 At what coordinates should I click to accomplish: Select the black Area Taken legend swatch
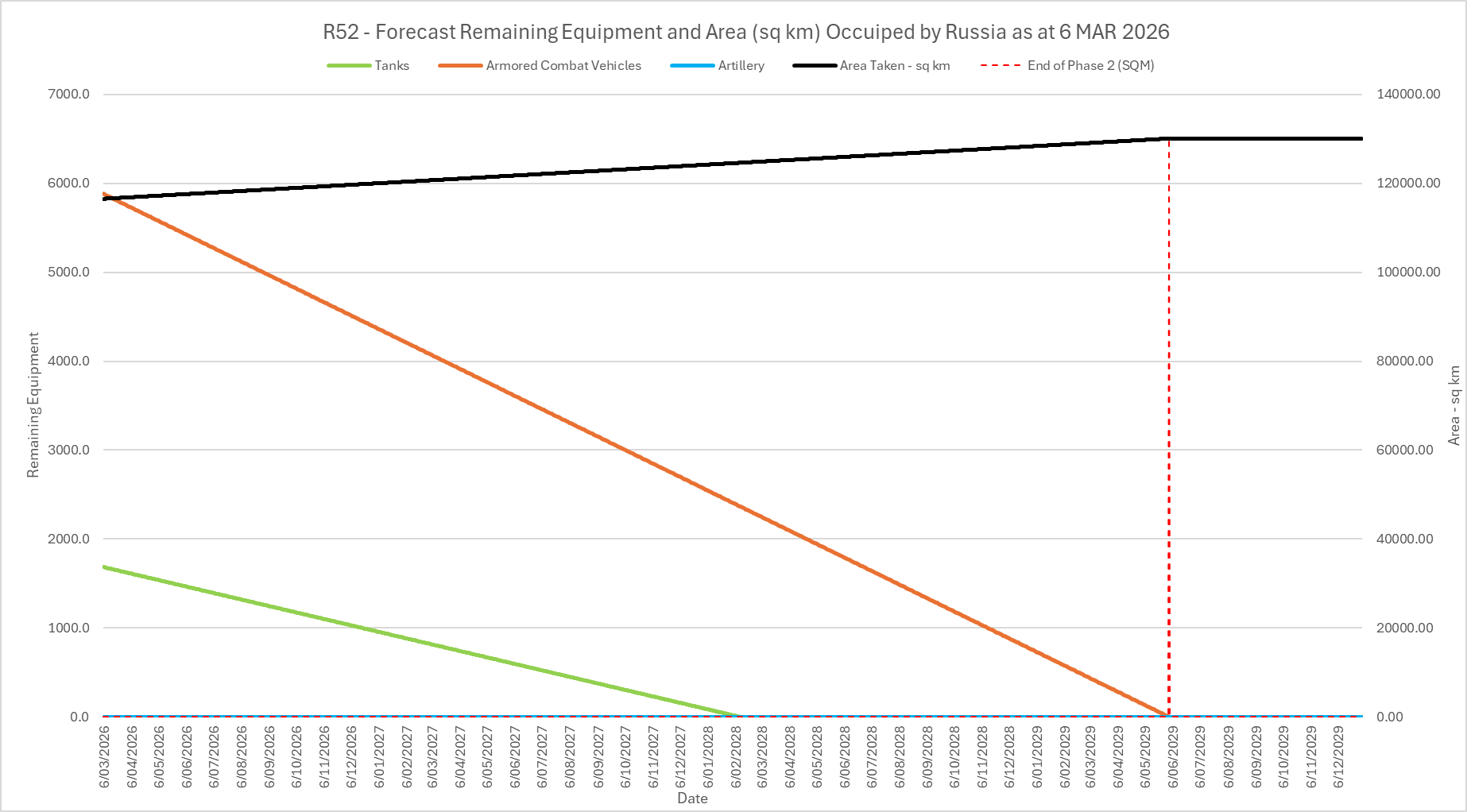814,66
